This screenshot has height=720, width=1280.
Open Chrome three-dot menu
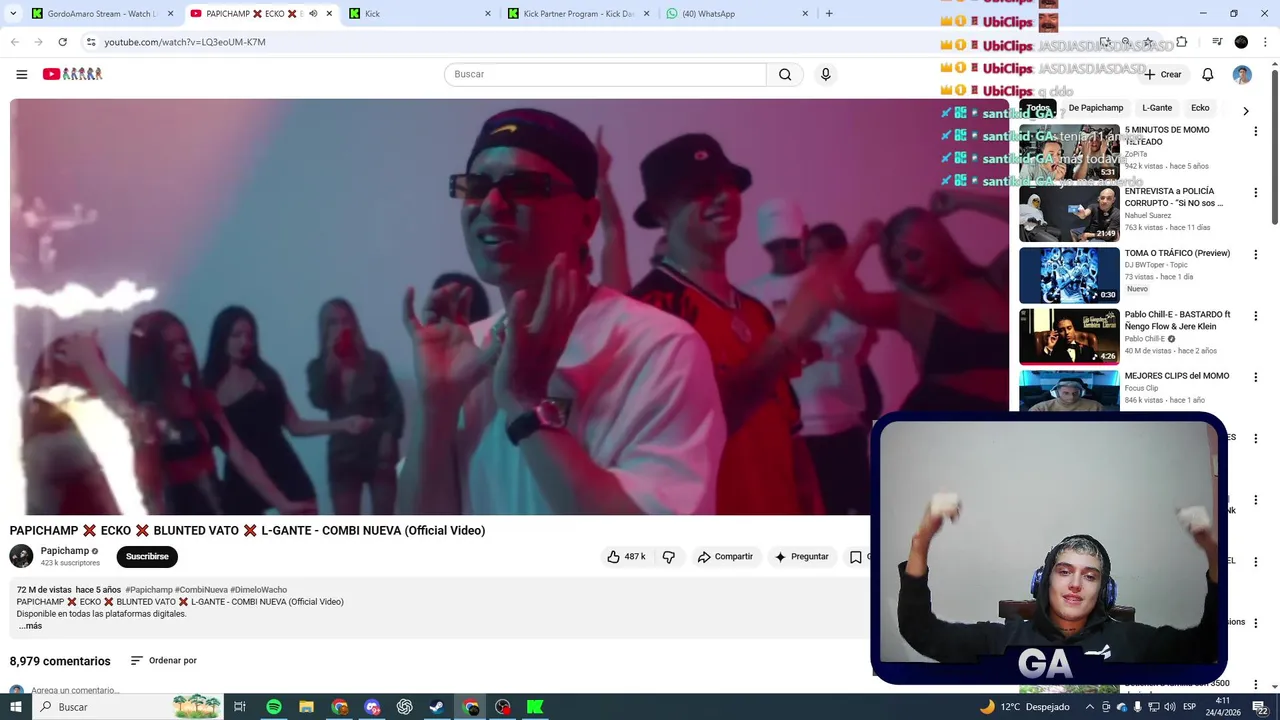coord(1263,42)
